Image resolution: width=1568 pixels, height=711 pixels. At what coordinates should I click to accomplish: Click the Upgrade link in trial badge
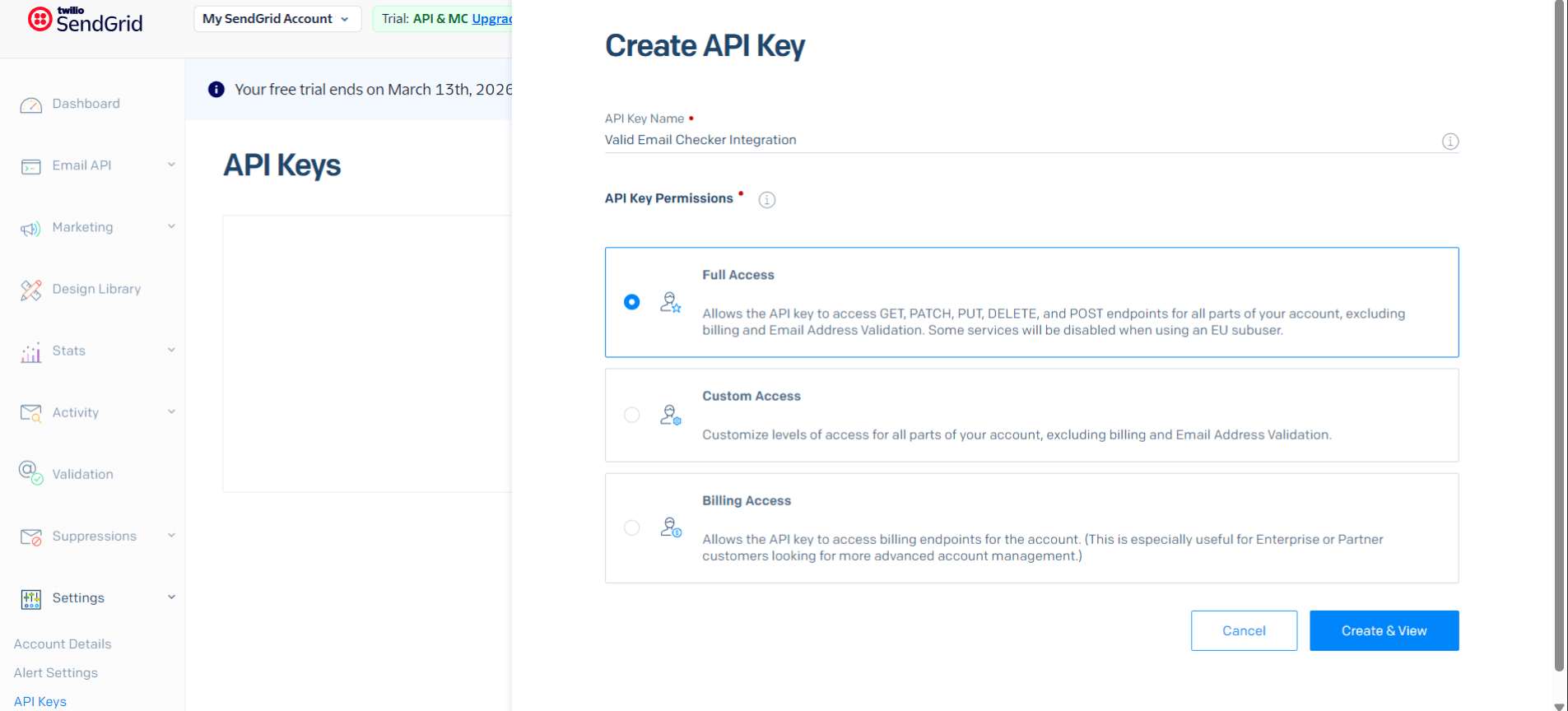point(491,19)
